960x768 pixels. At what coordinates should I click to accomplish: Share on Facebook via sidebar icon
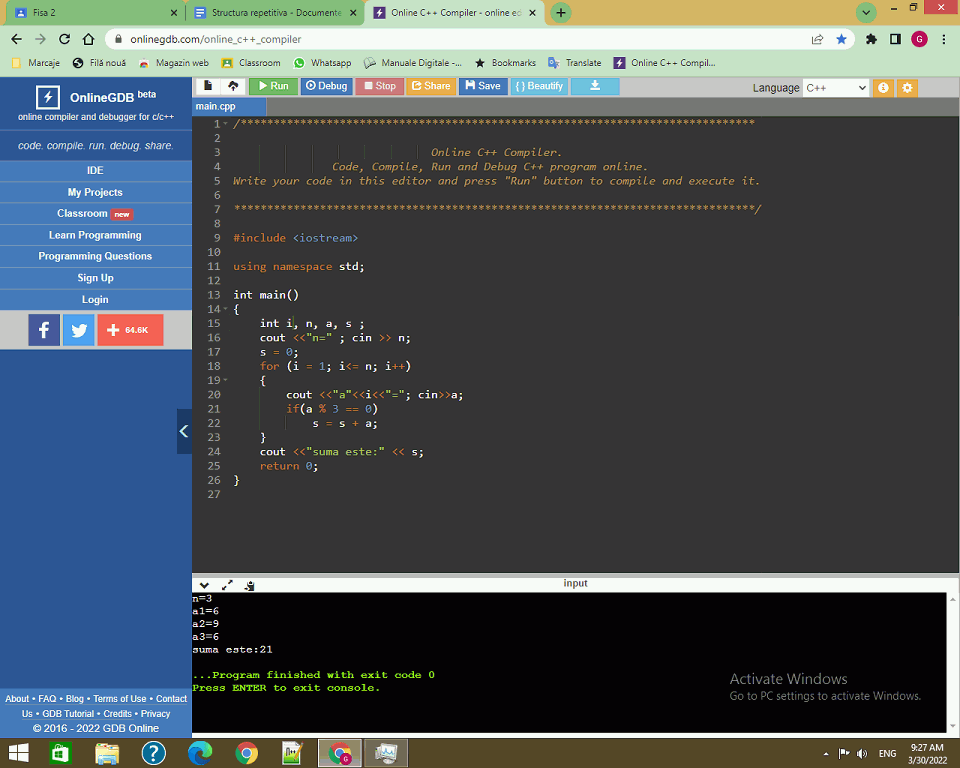coord(44,330)
